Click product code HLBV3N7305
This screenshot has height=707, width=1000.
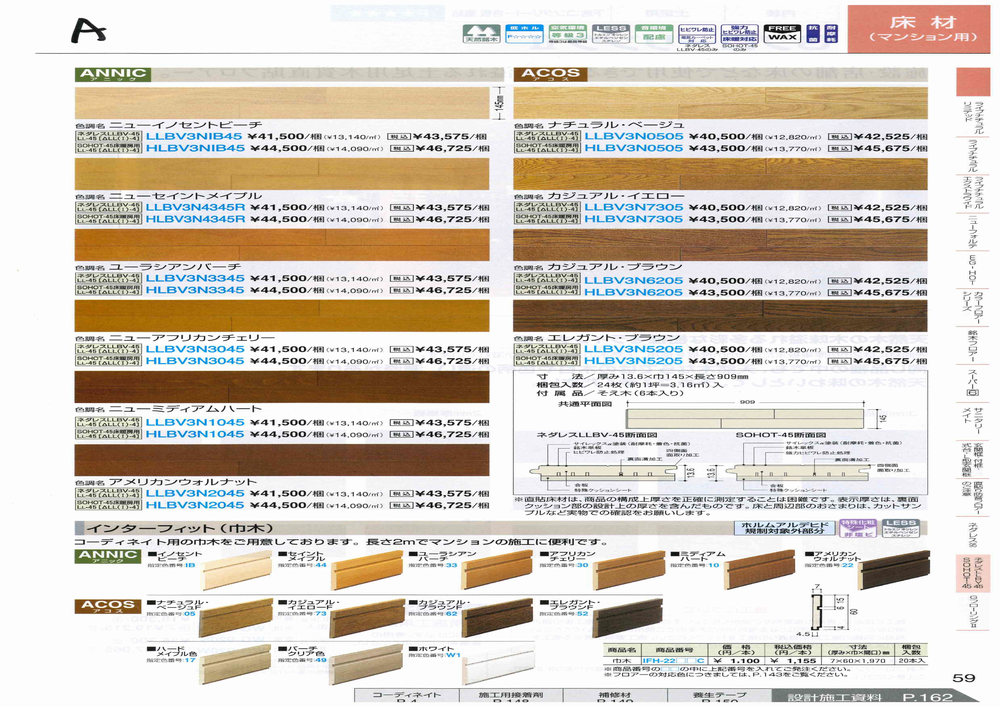point(633,219)
